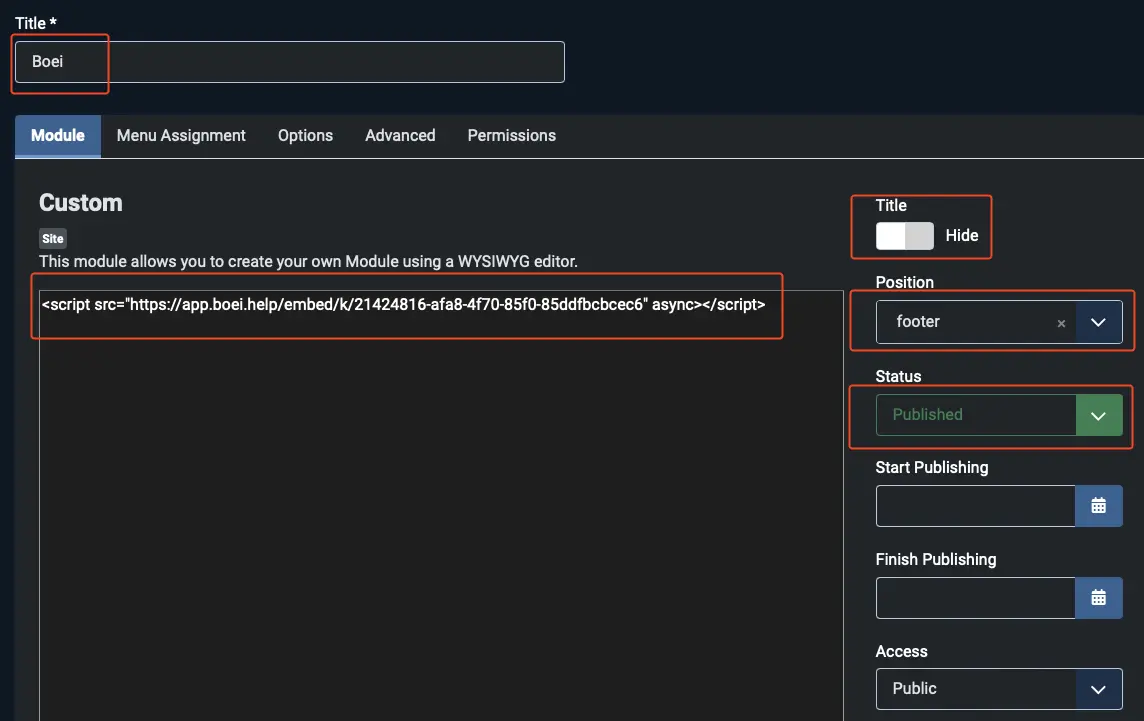Open the Finish Publishing calendar picker
The height and width of the screenshot is (721, 1144).
(1098, 598)
